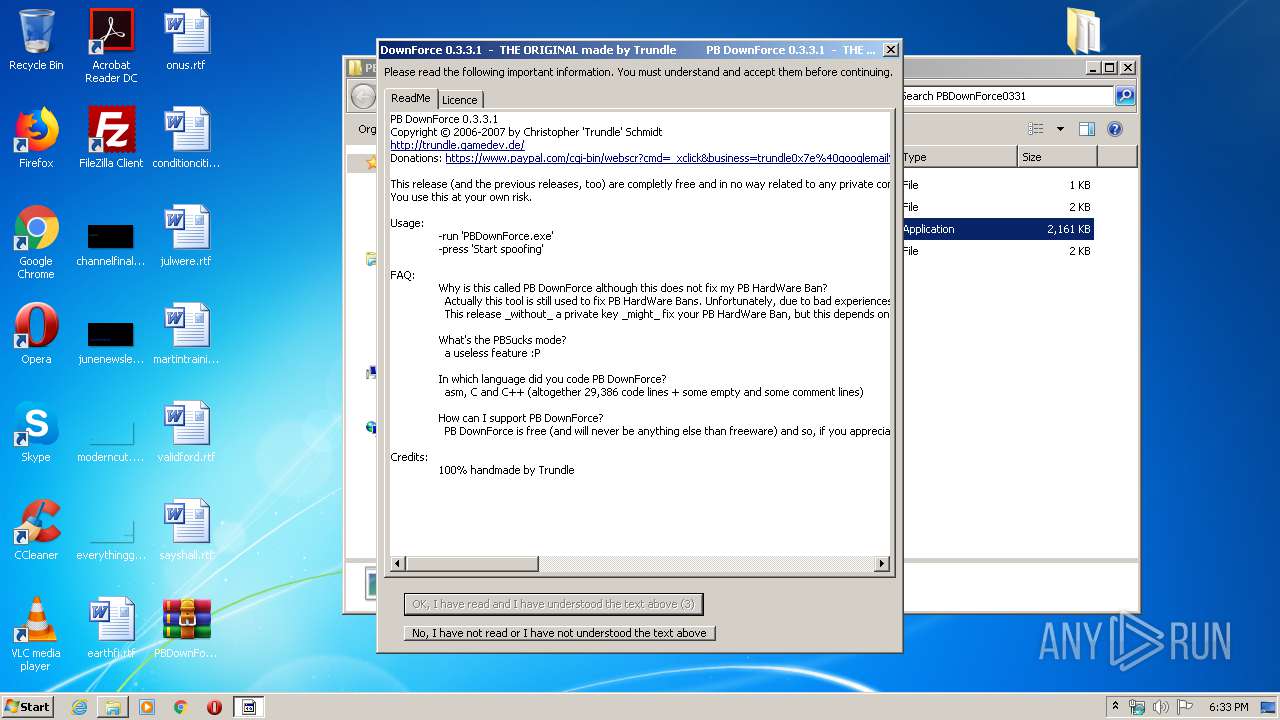1280x720 pixels.
Task: Open the PayPal donations link
Action: (667, 158)
